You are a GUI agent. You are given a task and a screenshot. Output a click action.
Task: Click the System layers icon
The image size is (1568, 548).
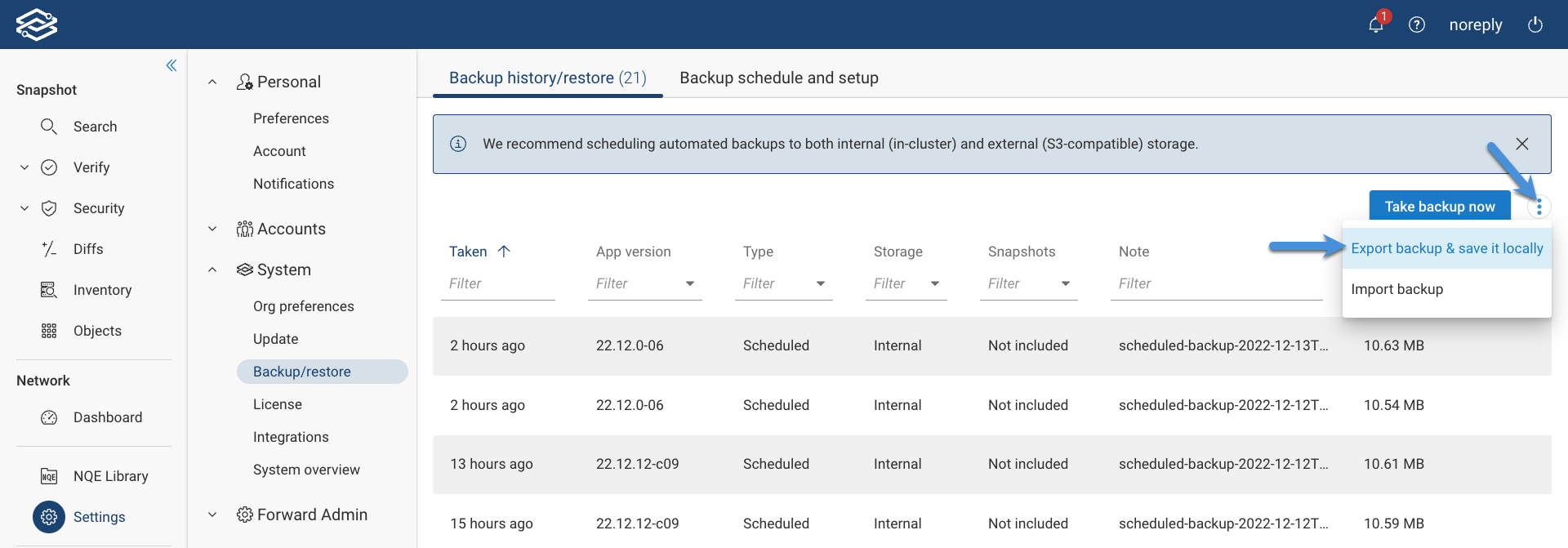(x=244, y=270)
